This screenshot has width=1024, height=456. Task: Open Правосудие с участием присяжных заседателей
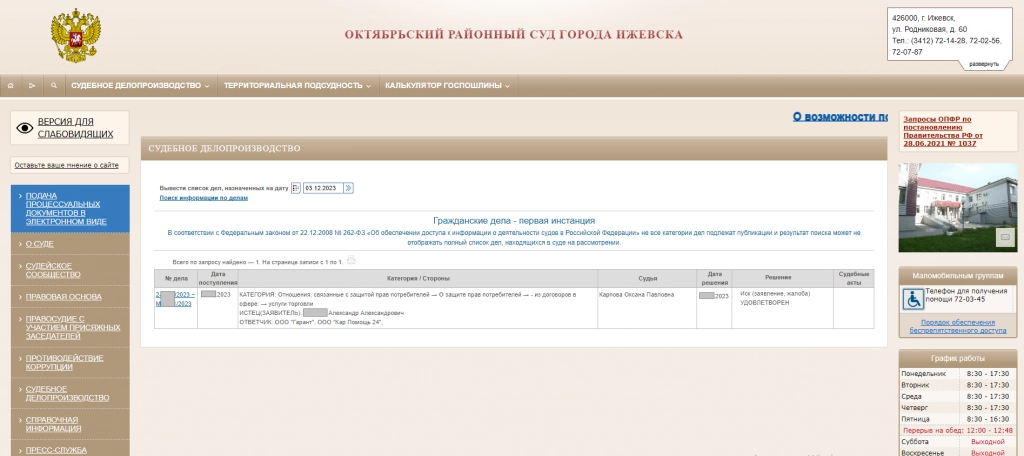pos(70,327)
